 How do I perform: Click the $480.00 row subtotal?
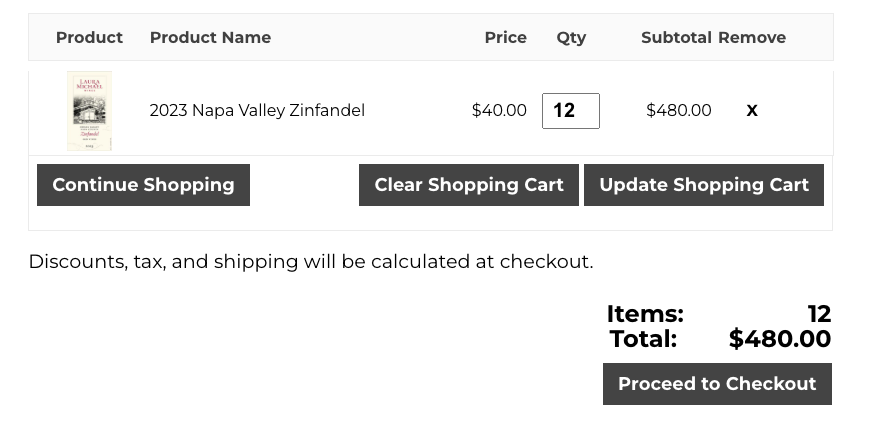(679, 111)
